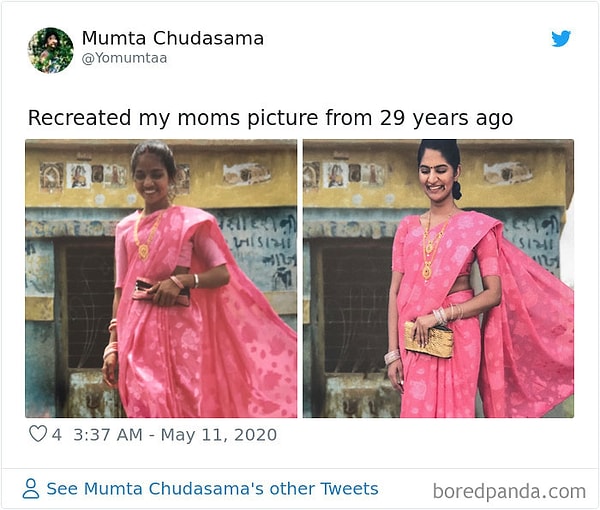The image size is (600, 510).
Task: Like the tweet with the heart icon
Action: 38,434
